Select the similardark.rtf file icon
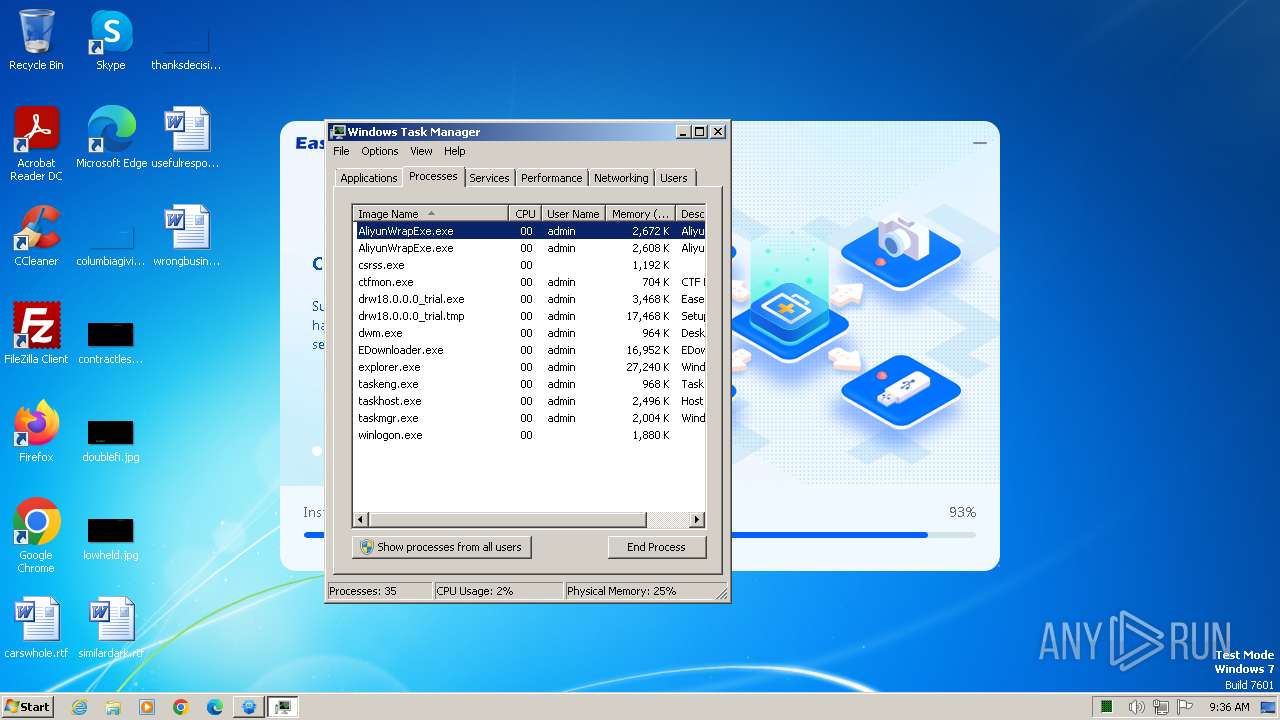This screenshot has height=720, width=1280. coord(111,628)
